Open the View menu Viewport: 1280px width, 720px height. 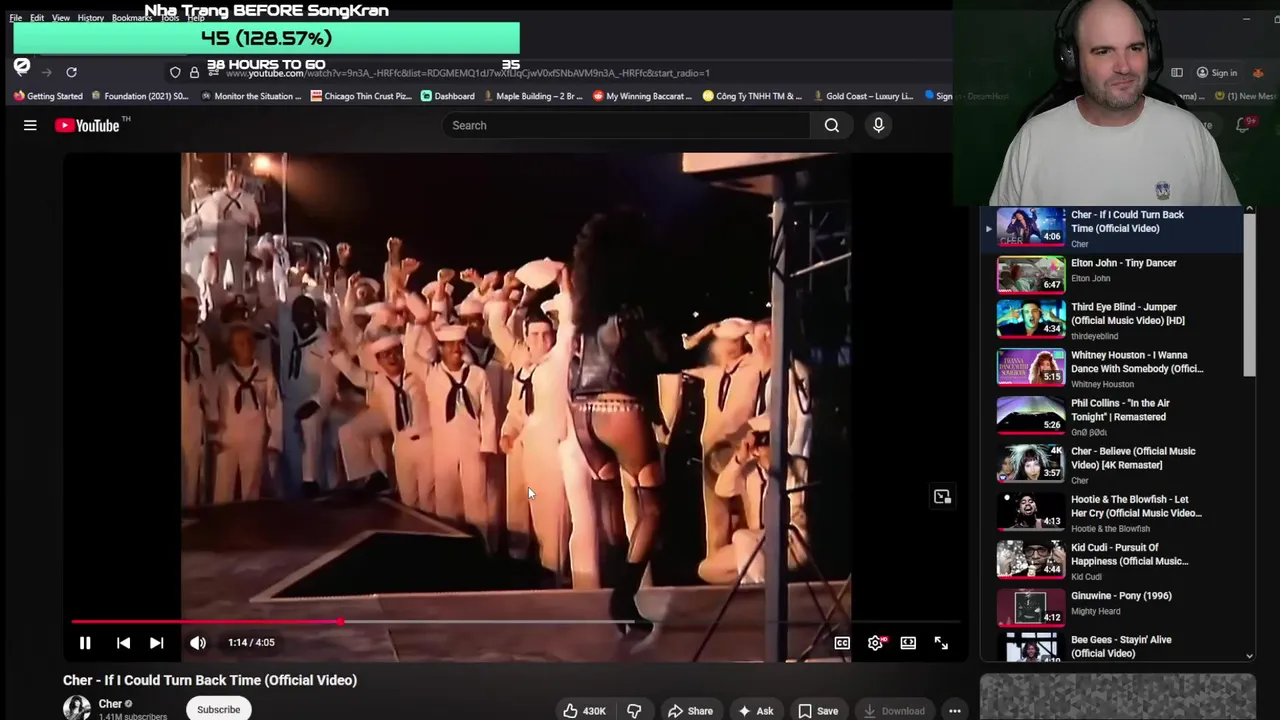61,18
